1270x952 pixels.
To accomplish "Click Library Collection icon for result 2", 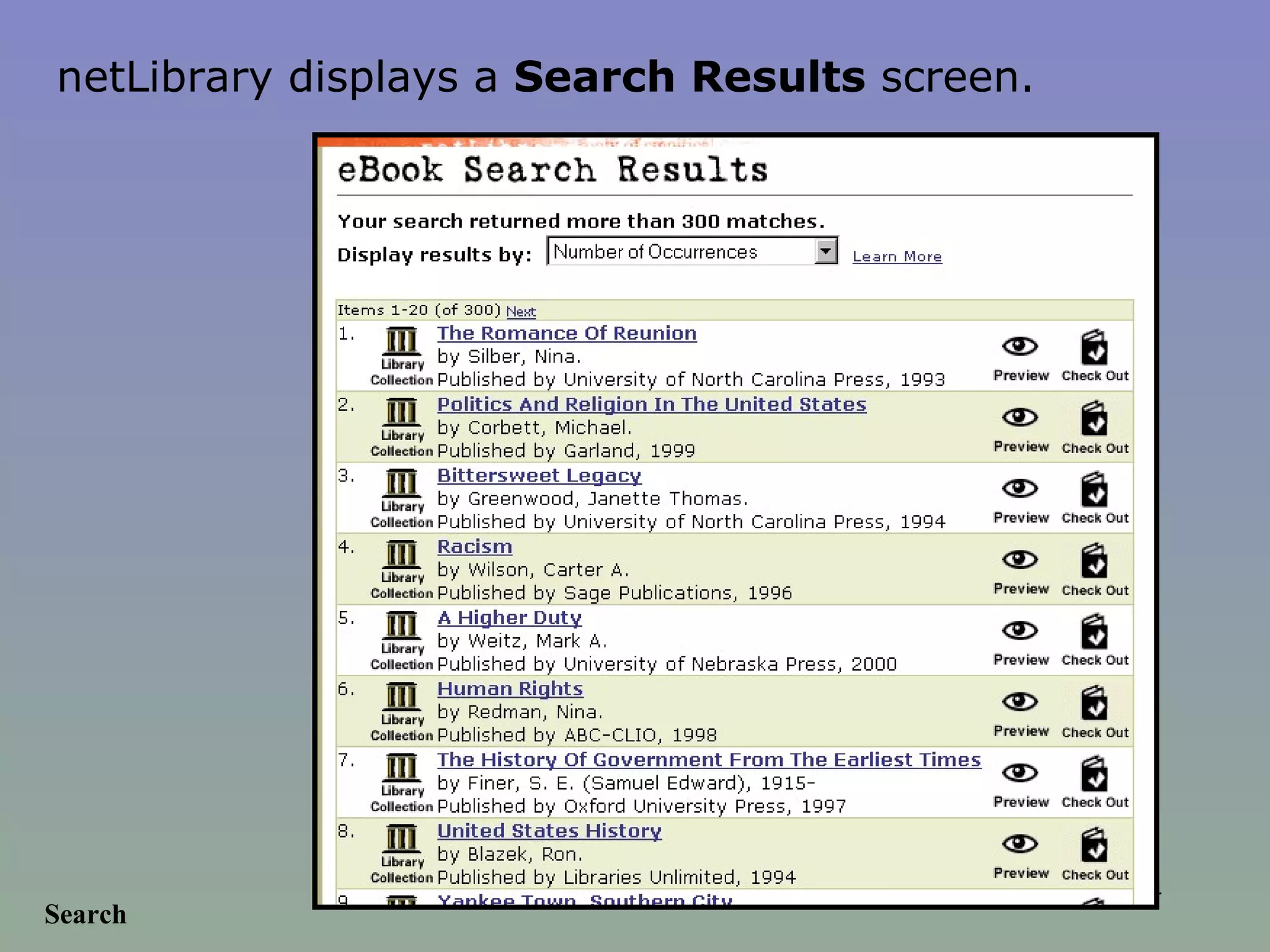I will (x=401, y=428).
